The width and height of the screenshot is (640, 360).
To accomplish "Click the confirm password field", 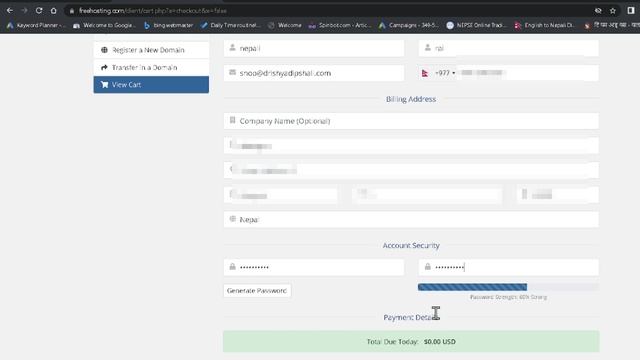I will click(x=509, y=267).
